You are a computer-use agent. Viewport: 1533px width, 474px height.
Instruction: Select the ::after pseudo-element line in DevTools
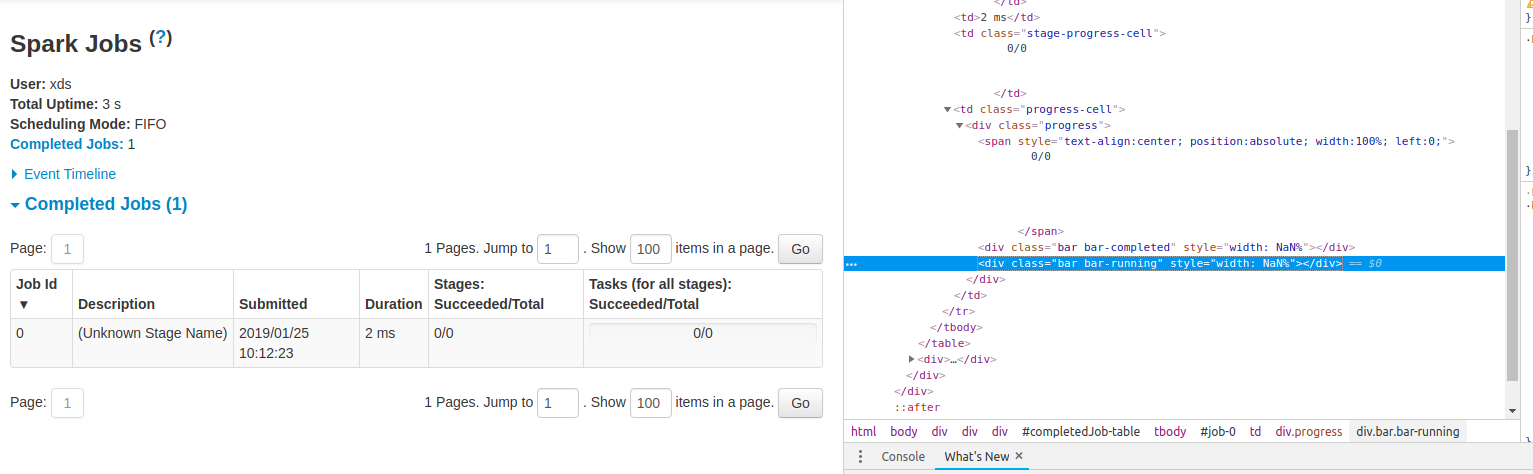[917, 407]
